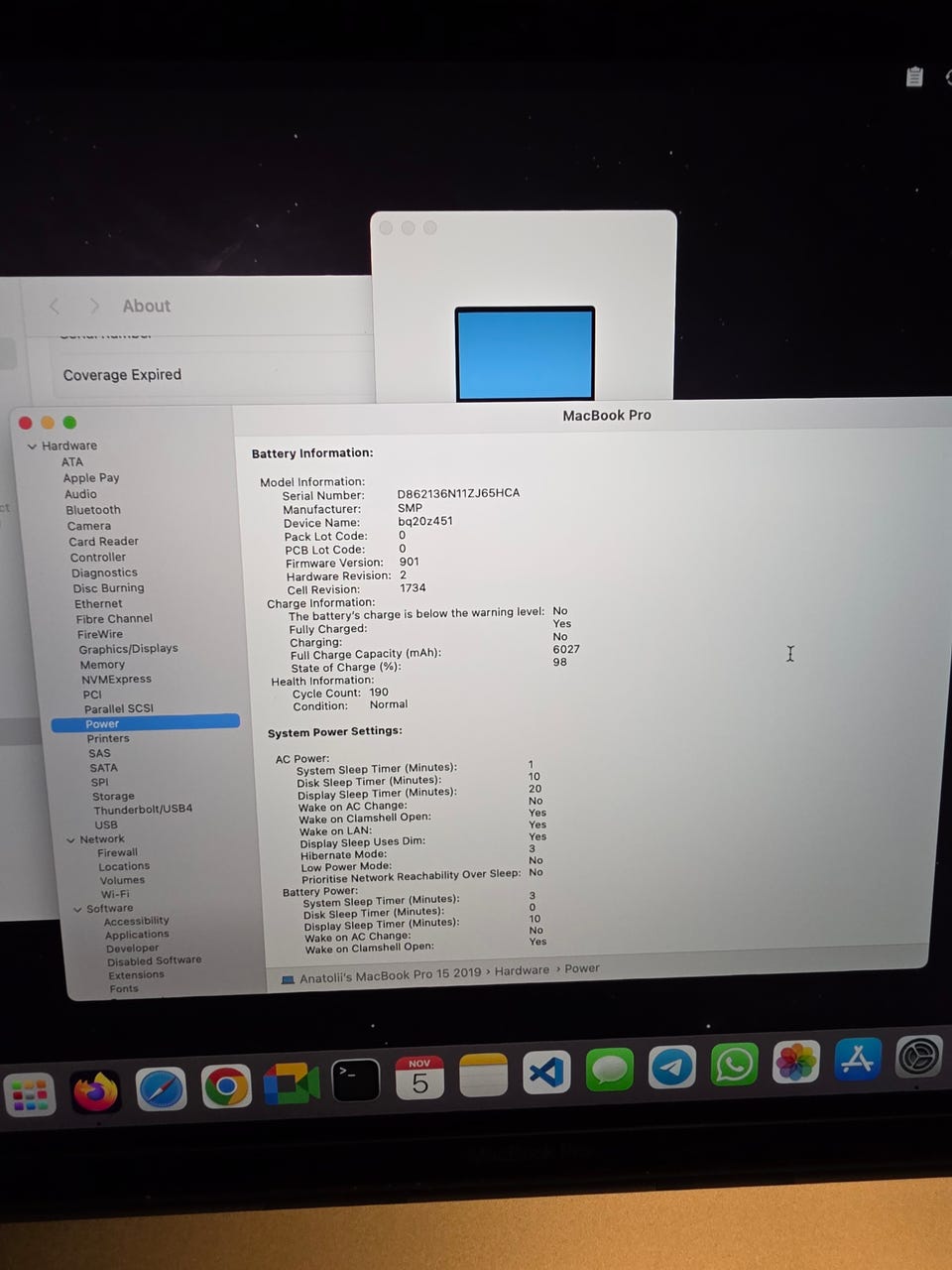
Task: Select Diagnostics in the sidebar
Action: pos(104,572)
